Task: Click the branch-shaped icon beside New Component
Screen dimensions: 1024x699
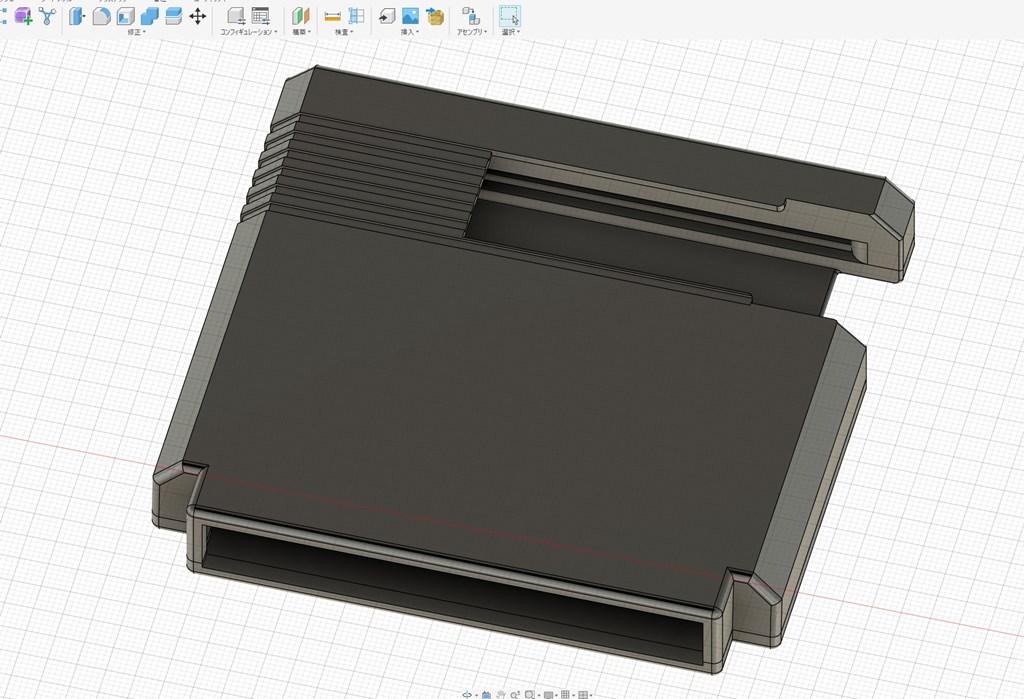Action: [x=47, y=16]
